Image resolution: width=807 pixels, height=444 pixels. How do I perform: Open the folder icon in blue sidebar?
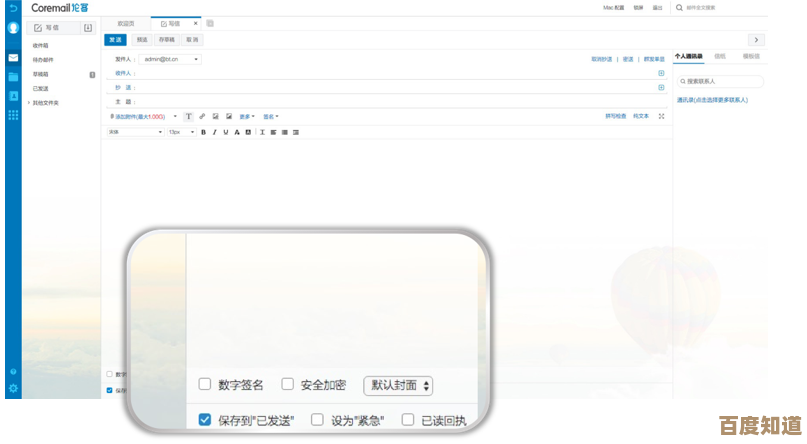pos(13,77)
